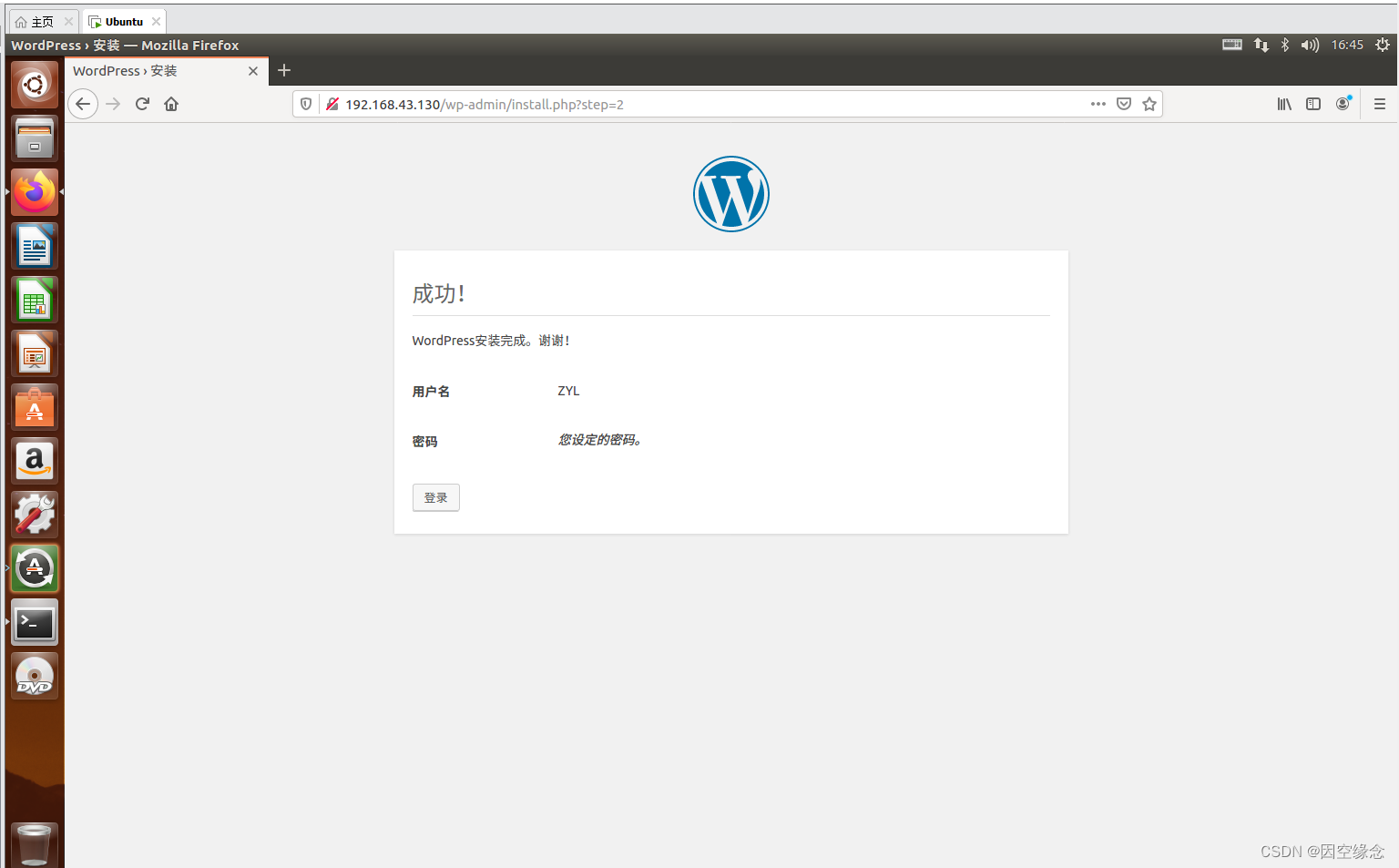The image size is (1399, 868).
Task: Open the page actions ellipsis menu
Action: point(1098,104)
